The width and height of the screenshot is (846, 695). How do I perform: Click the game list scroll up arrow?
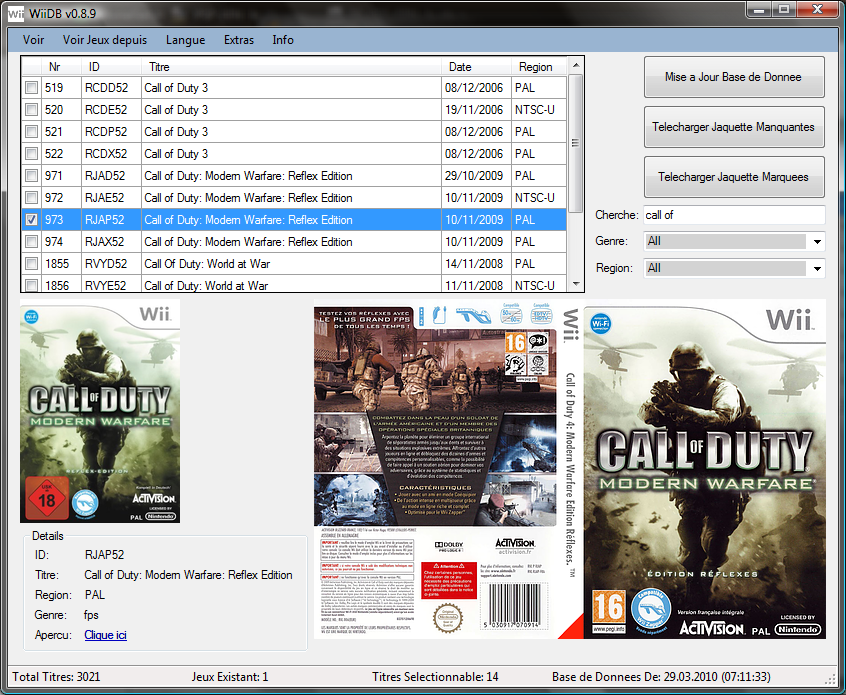(x=576, y=65)
